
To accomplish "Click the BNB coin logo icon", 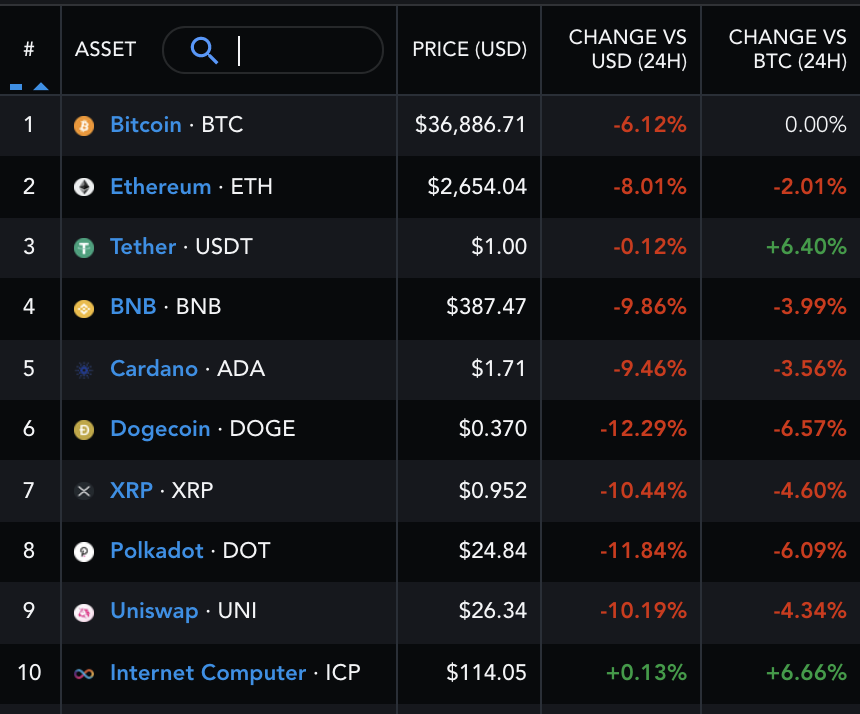I will pos(84,308).
